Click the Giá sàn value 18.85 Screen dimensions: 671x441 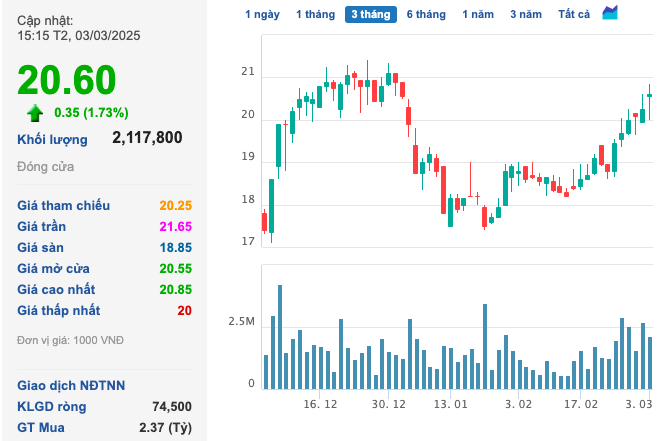(175, 248)
